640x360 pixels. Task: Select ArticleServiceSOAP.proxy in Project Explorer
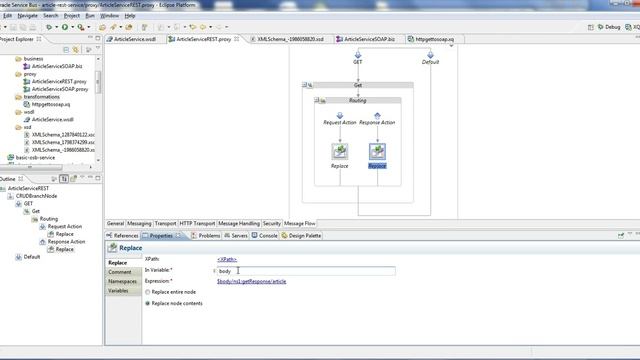[x=60, y=89]
